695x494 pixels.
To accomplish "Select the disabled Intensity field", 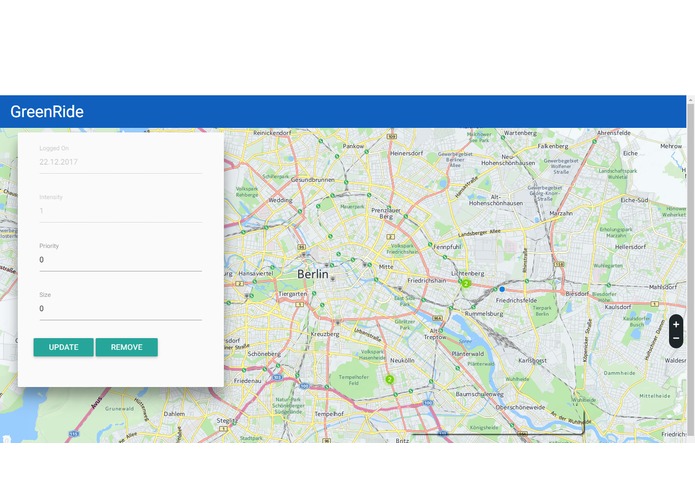I will (x=121, y=211).
